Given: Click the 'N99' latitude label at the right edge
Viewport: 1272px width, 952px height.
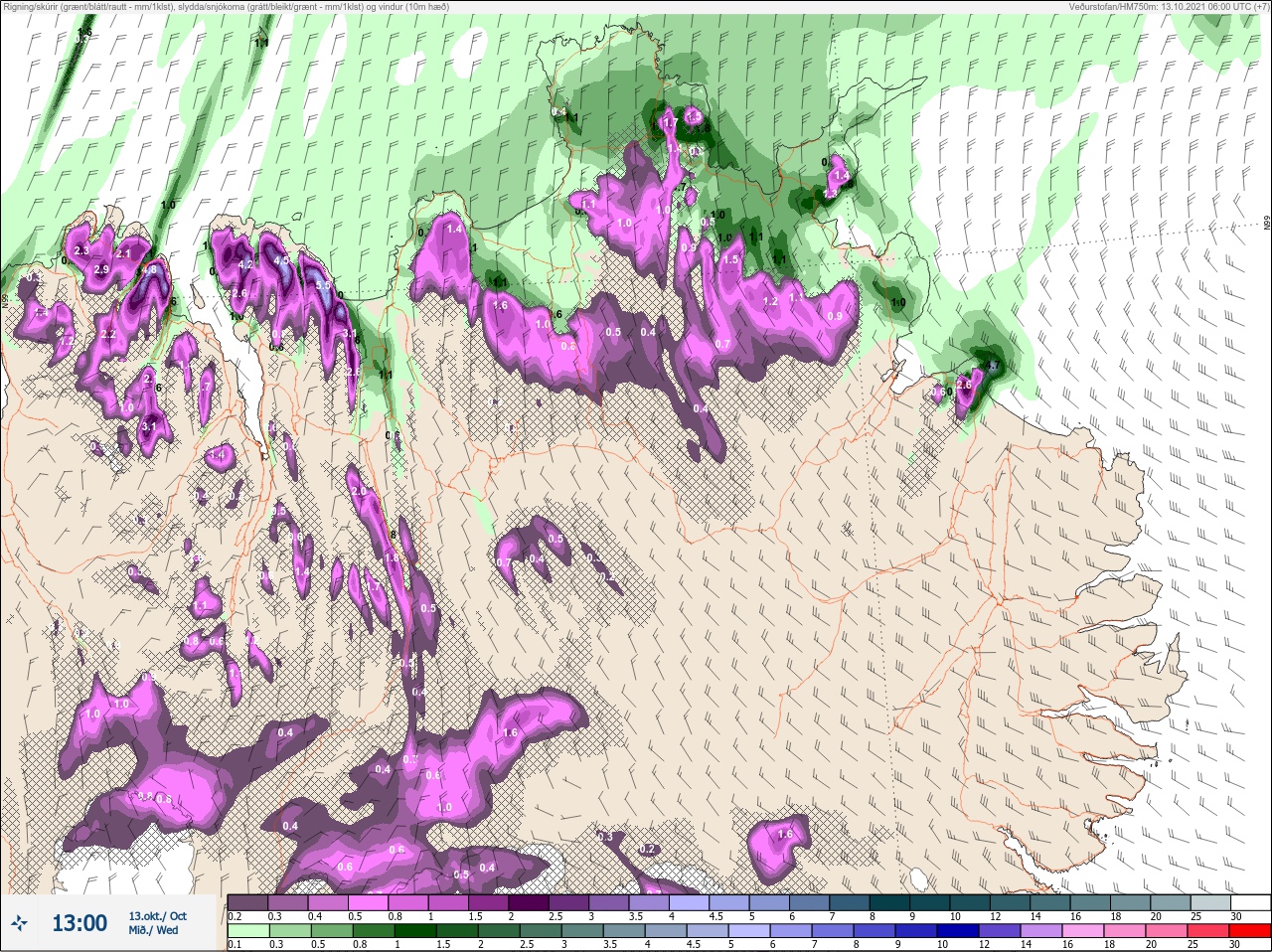Looking at the screenshot, I should (1267, 225).
